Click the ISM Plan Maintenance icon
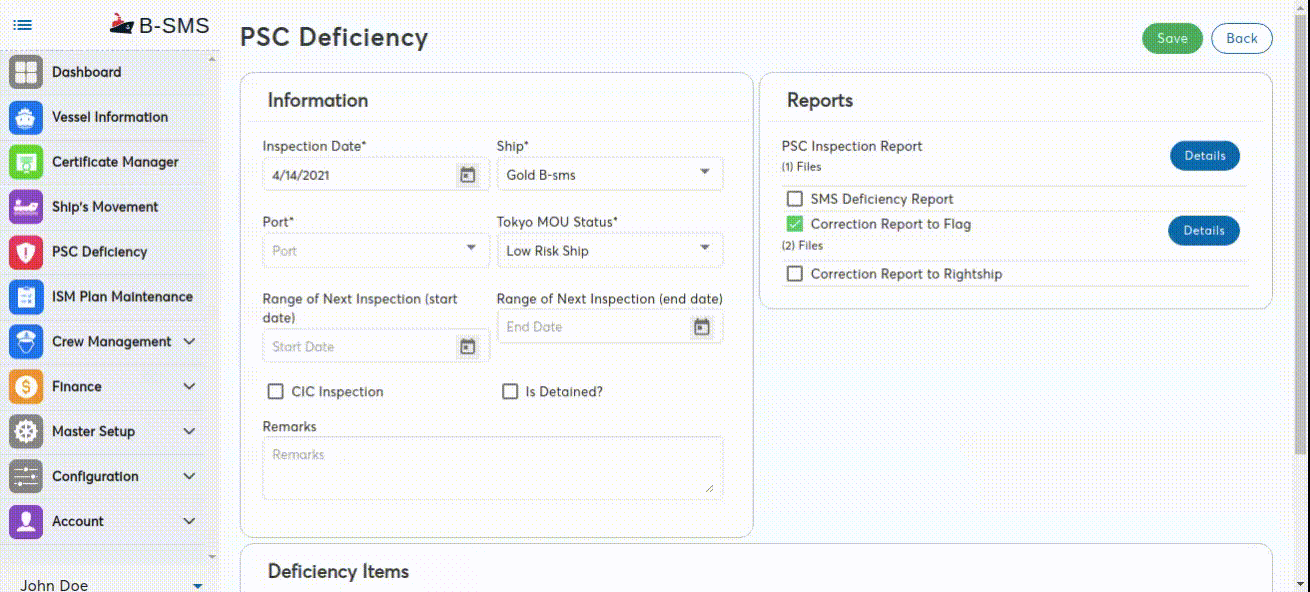This screenshot has height=592, width=1310. (x=26, y=297)
